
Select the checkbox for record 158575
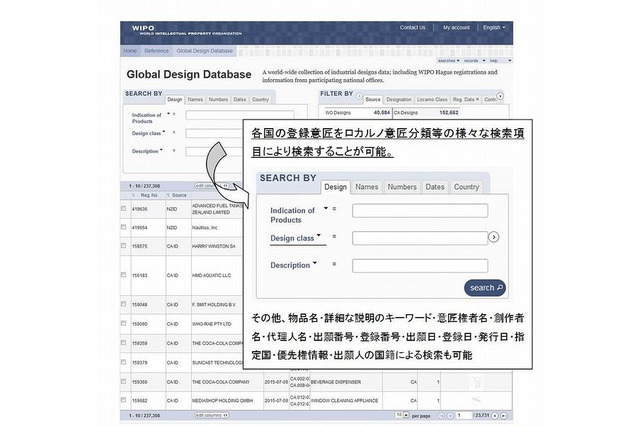[x=124, y=246]
